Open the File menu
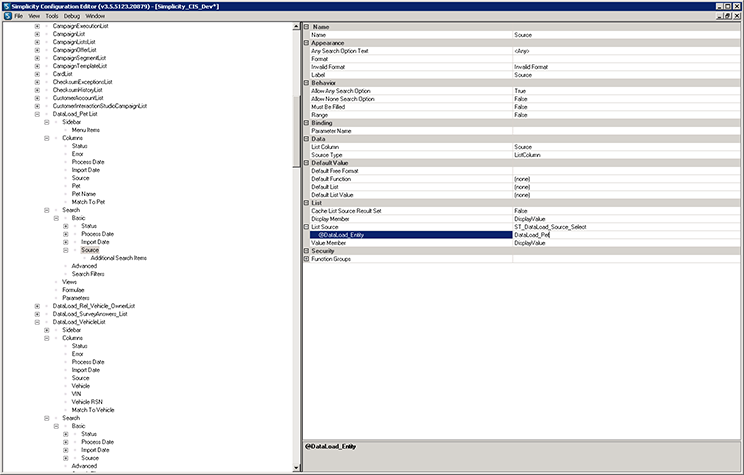Viewport: 744px width, 475px height. (18, 17)
